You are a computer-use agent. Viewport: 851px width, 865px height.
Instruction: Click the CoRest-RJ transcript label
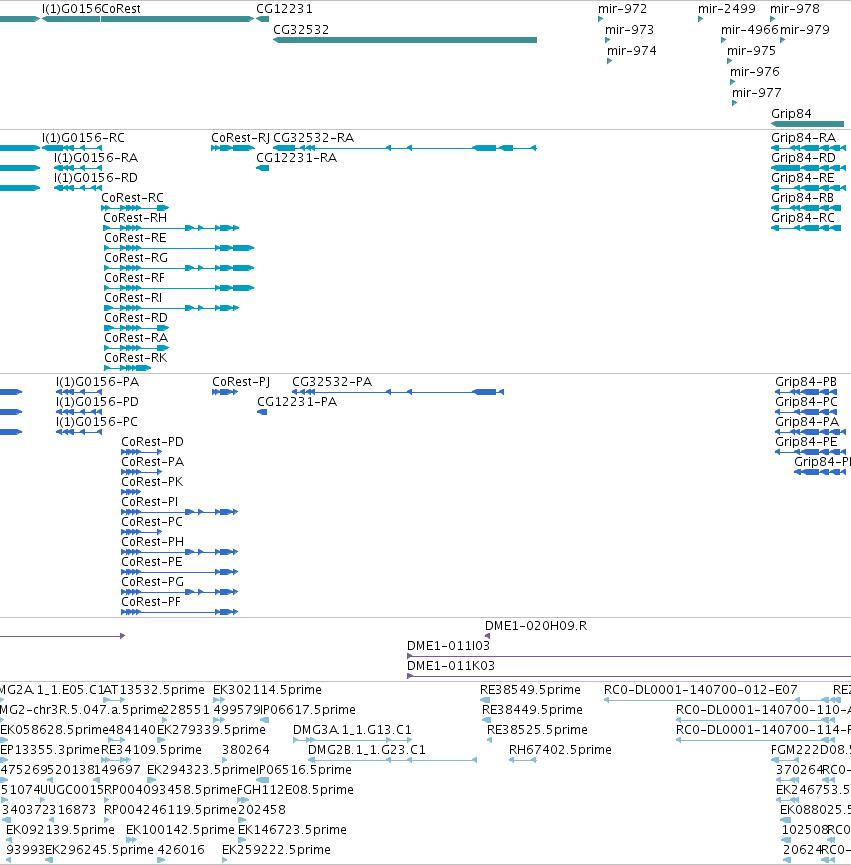coord(240,138)
